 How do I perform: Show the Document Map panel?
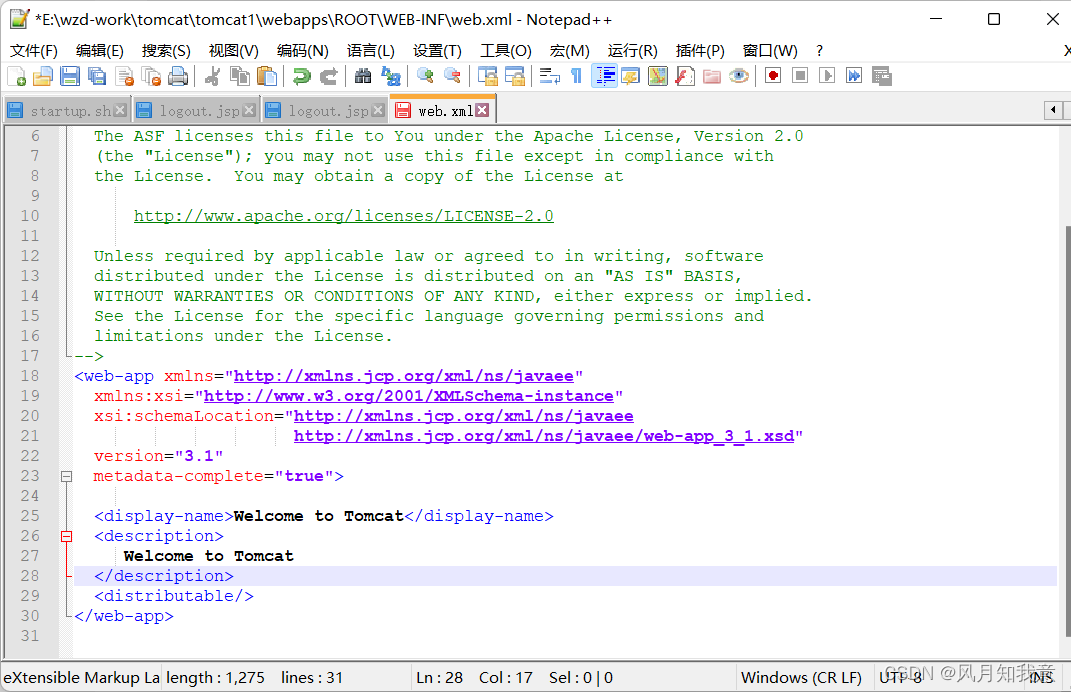658,76
